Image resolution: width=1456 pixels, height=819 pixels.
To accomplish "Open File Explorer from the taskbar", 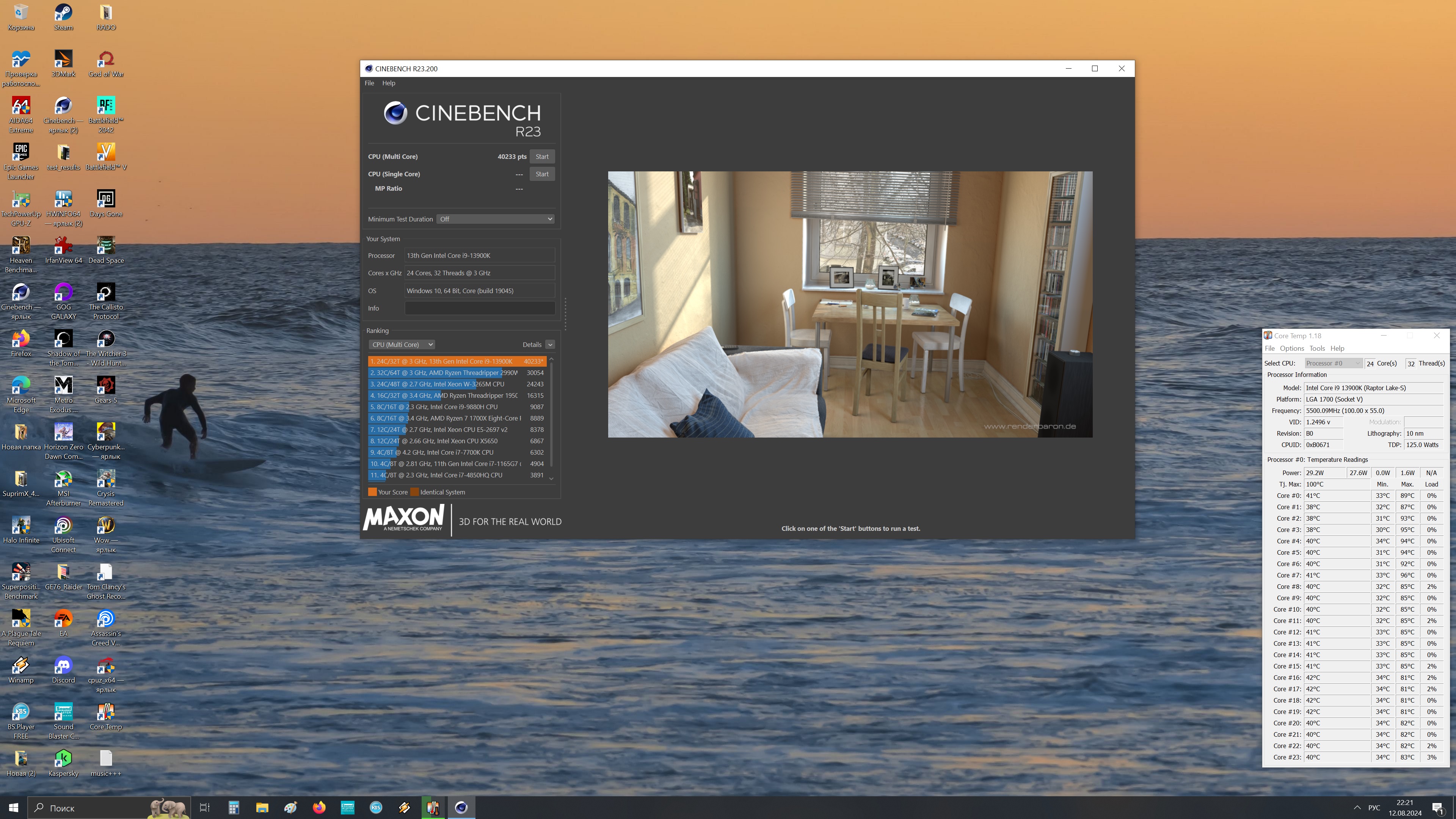I will pyautogui.click(x=262, y=808).
